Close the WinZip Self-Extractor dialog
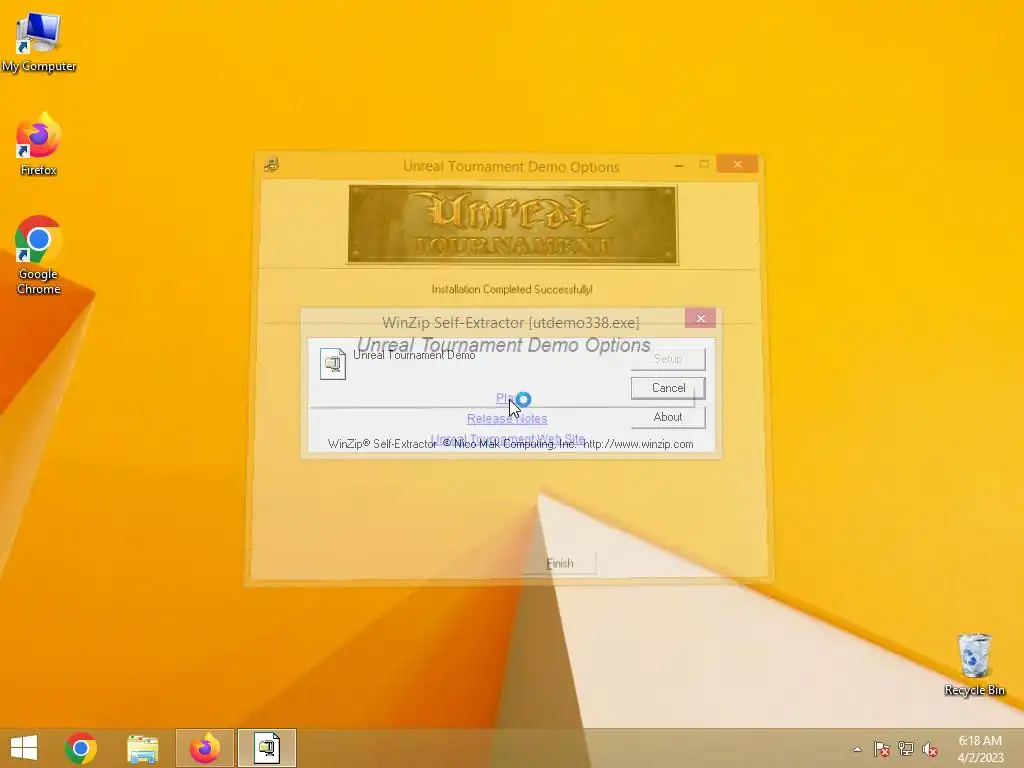1024x768 pixels. (x=701, y=318)
